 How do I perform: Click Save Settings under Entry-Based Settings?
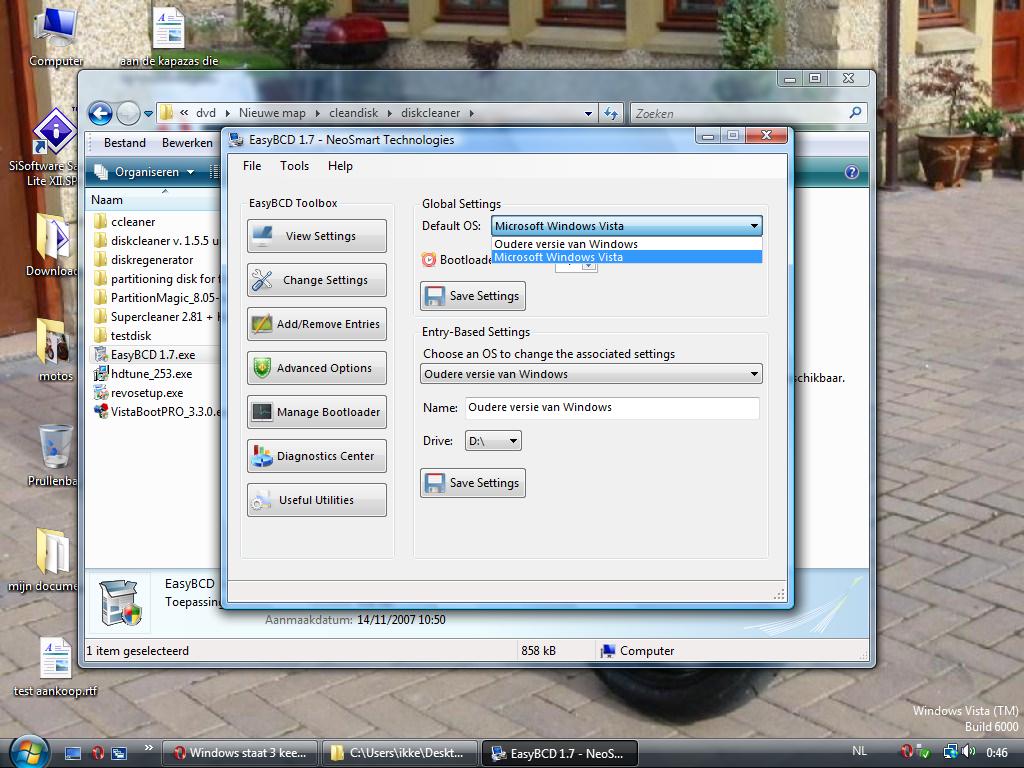(x=473, y=483)
